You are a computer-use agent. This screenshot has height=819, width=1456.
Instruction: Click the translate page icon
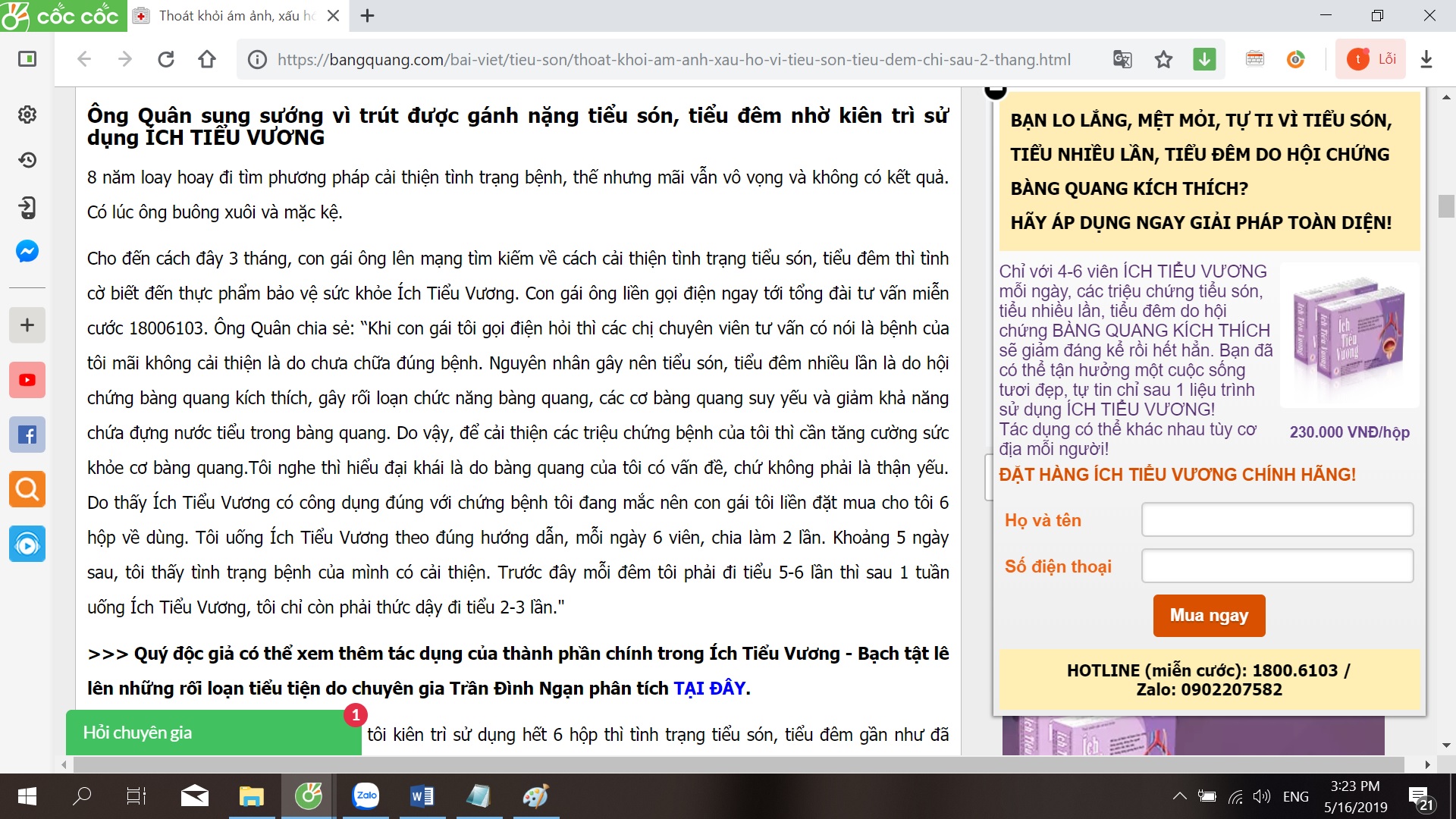1122,59
